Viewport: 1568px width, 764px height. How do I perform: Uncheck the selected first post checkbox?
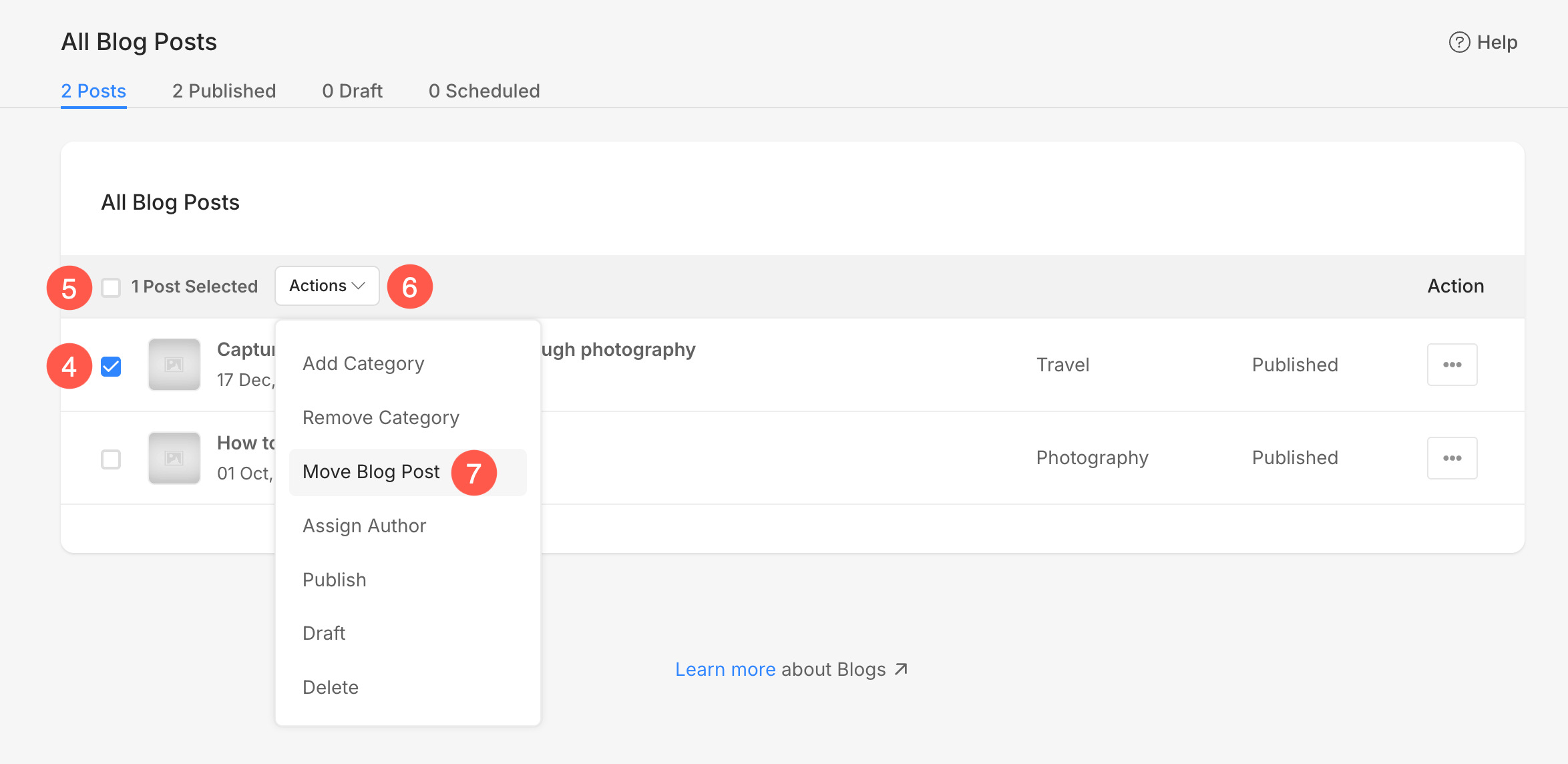(111, 367)
